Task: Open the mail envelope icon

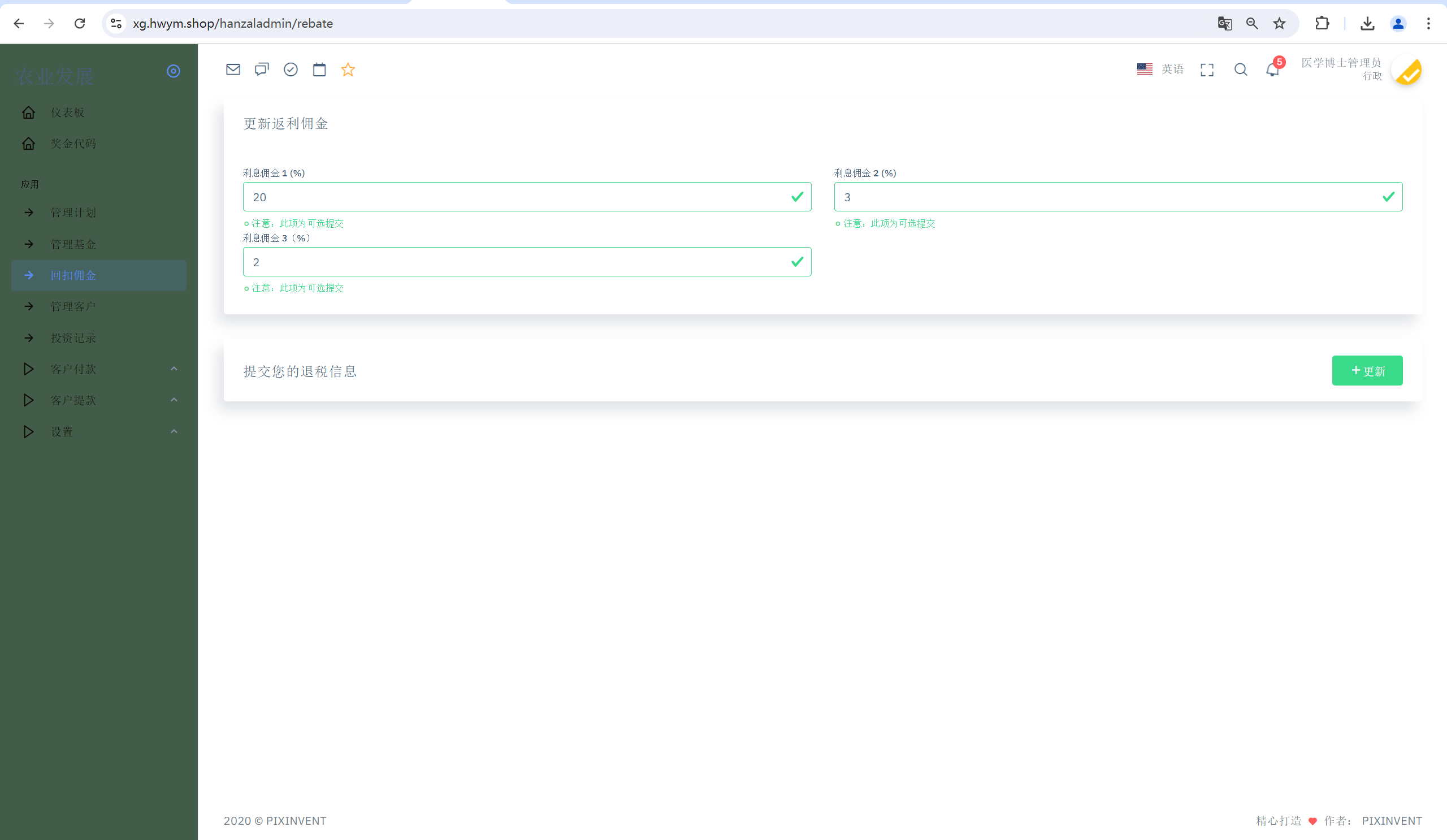Action: [233, 70]
